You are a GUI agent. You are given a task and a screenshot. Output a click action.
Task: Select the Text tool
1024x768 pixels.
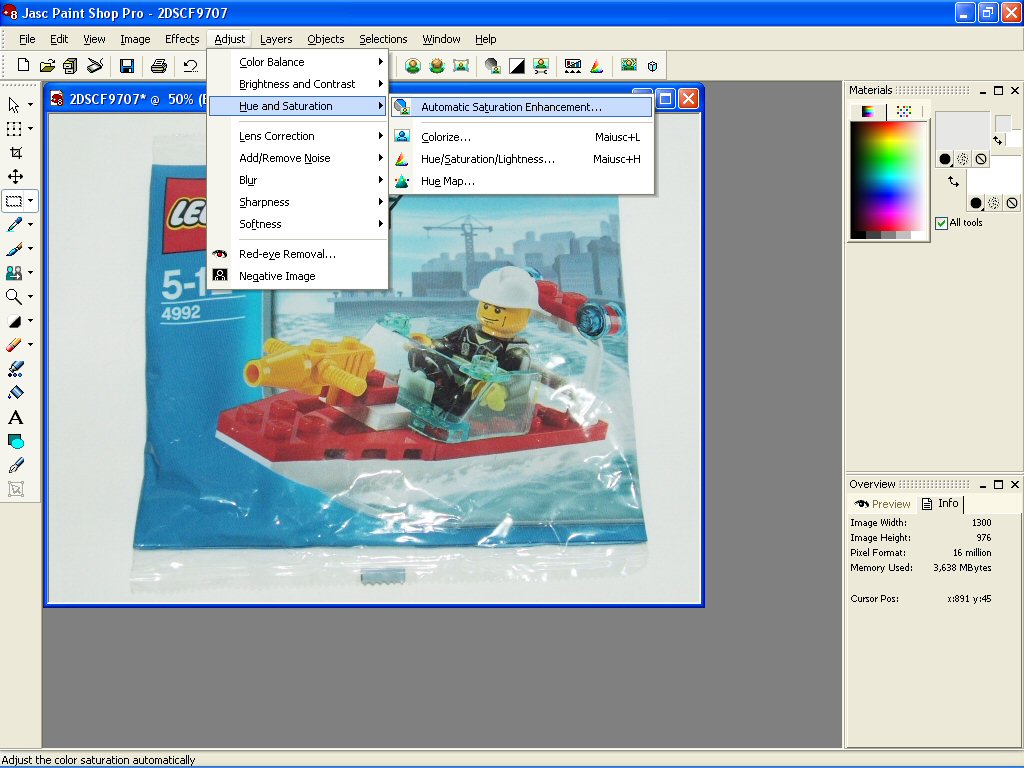(15, 418)
